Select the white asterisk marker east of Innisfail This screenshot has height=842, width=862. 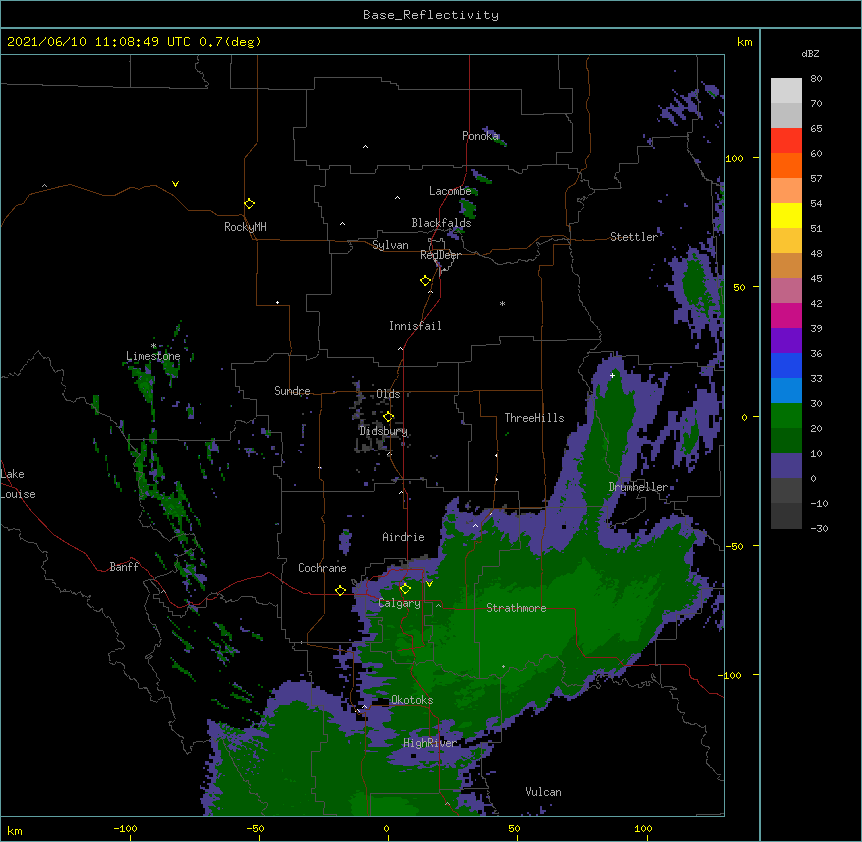pos(502,303)
